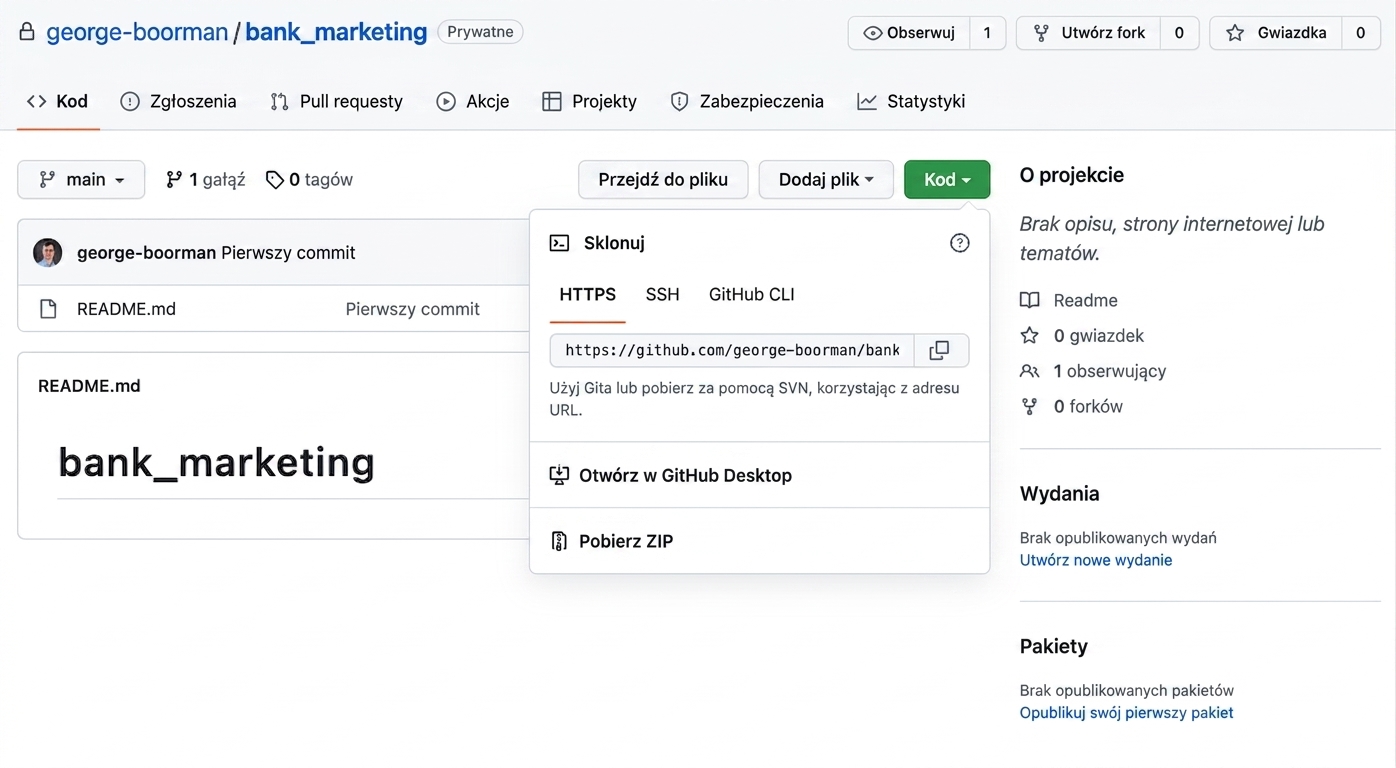Click george-boorman's avatar in the commit row

[48, 253]
